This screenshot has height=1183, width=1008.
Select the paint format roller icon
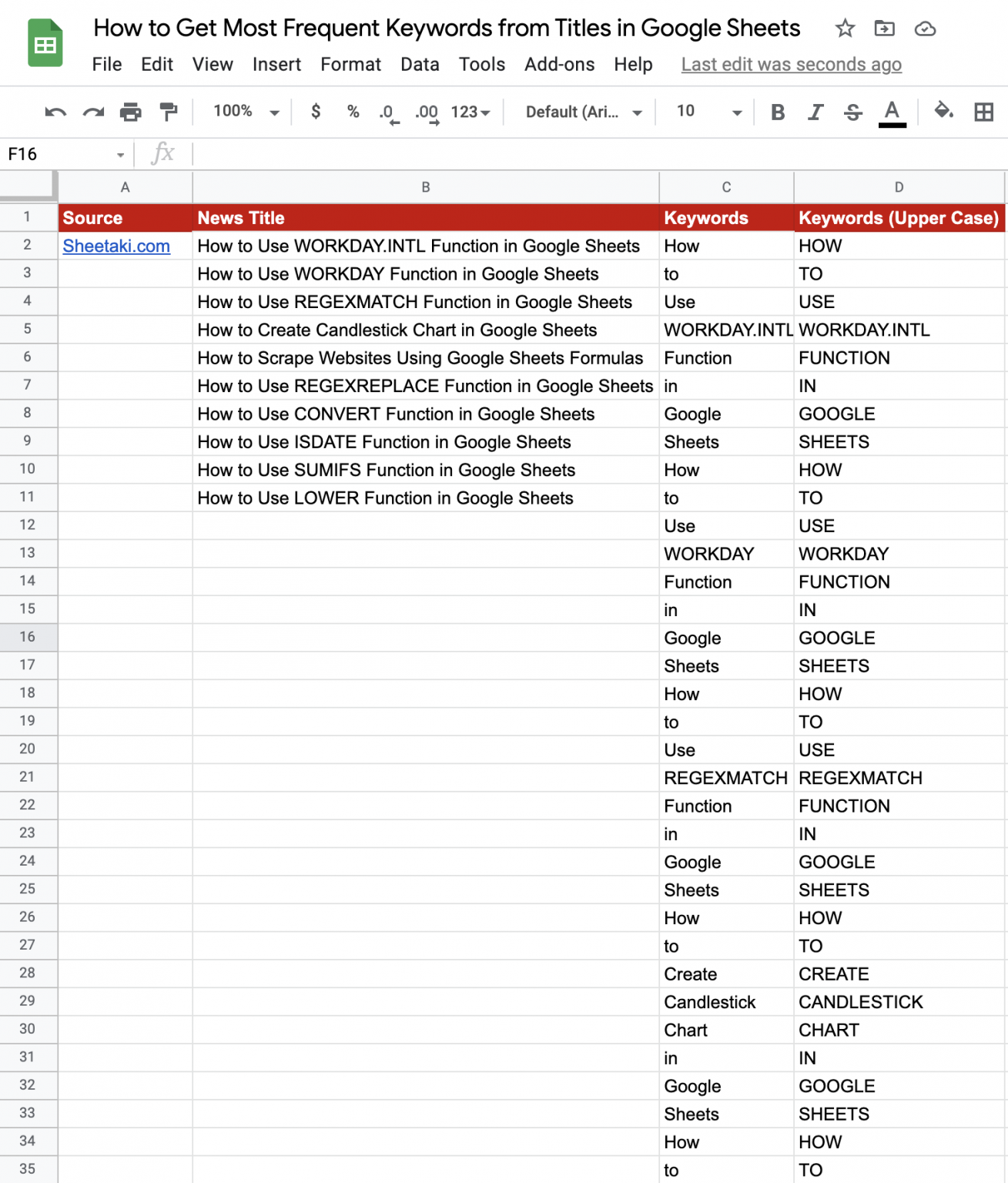coord(168,112)
